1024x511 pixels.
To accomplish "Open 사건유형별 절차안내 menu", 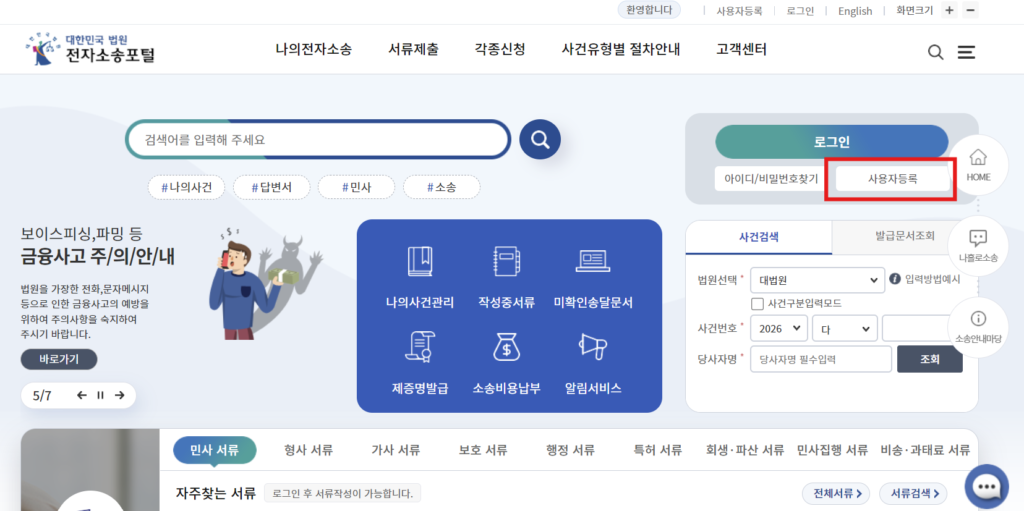I will 621,50.
